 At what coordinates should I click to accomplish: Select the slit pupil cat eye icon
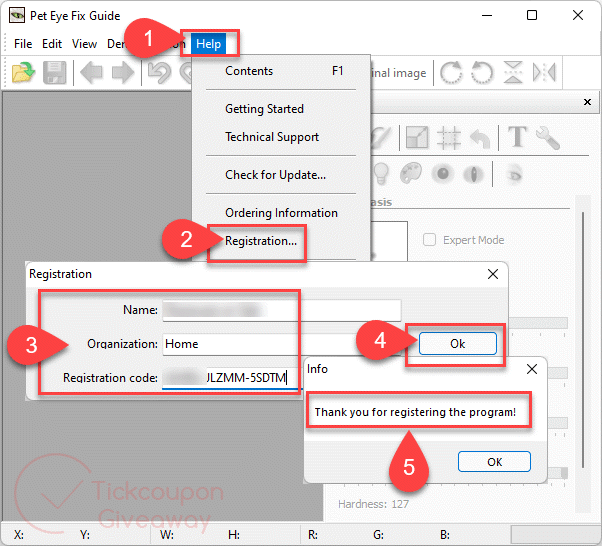coord(474,174)
